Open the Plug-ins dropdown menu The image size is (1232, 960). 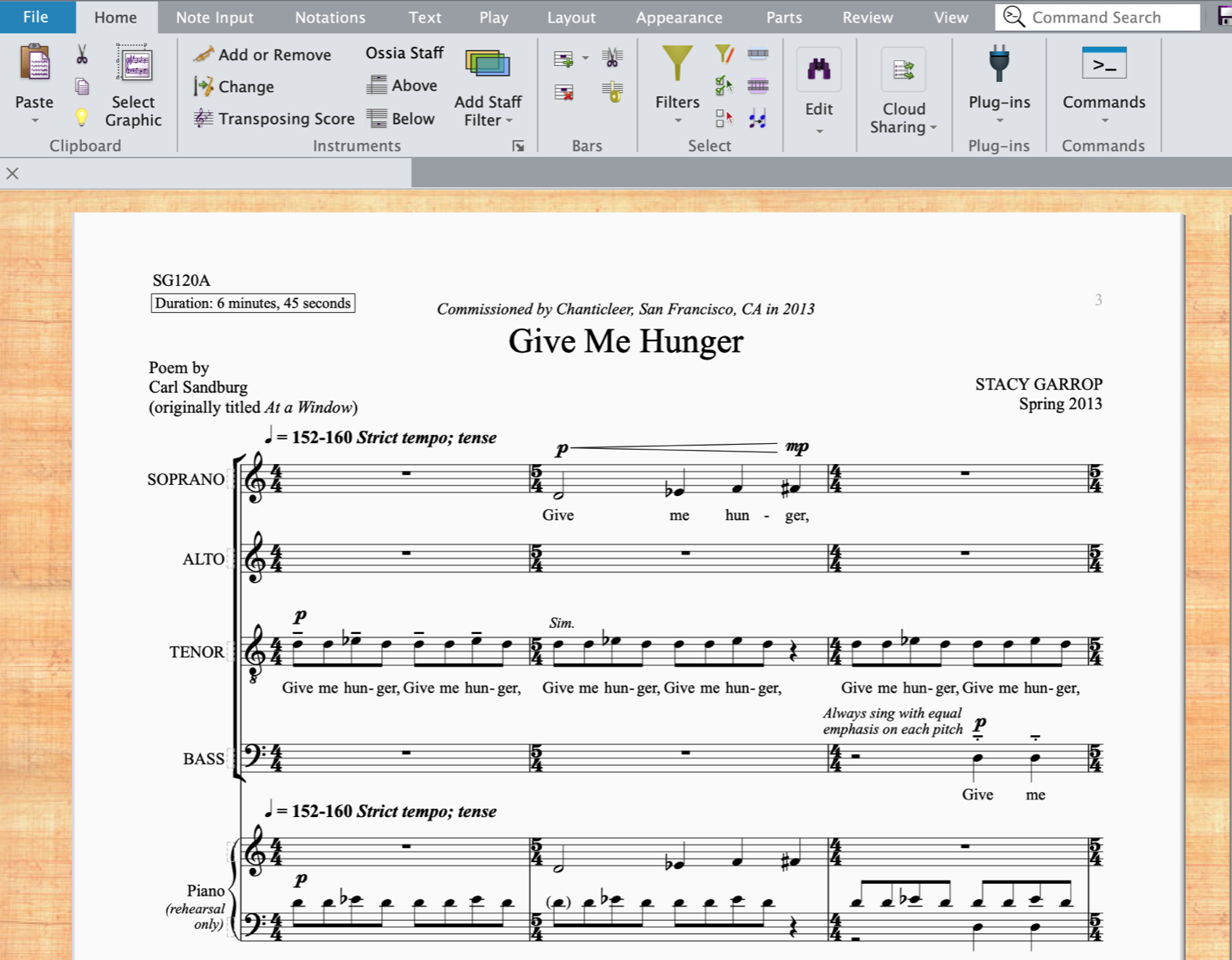point(999,121)
